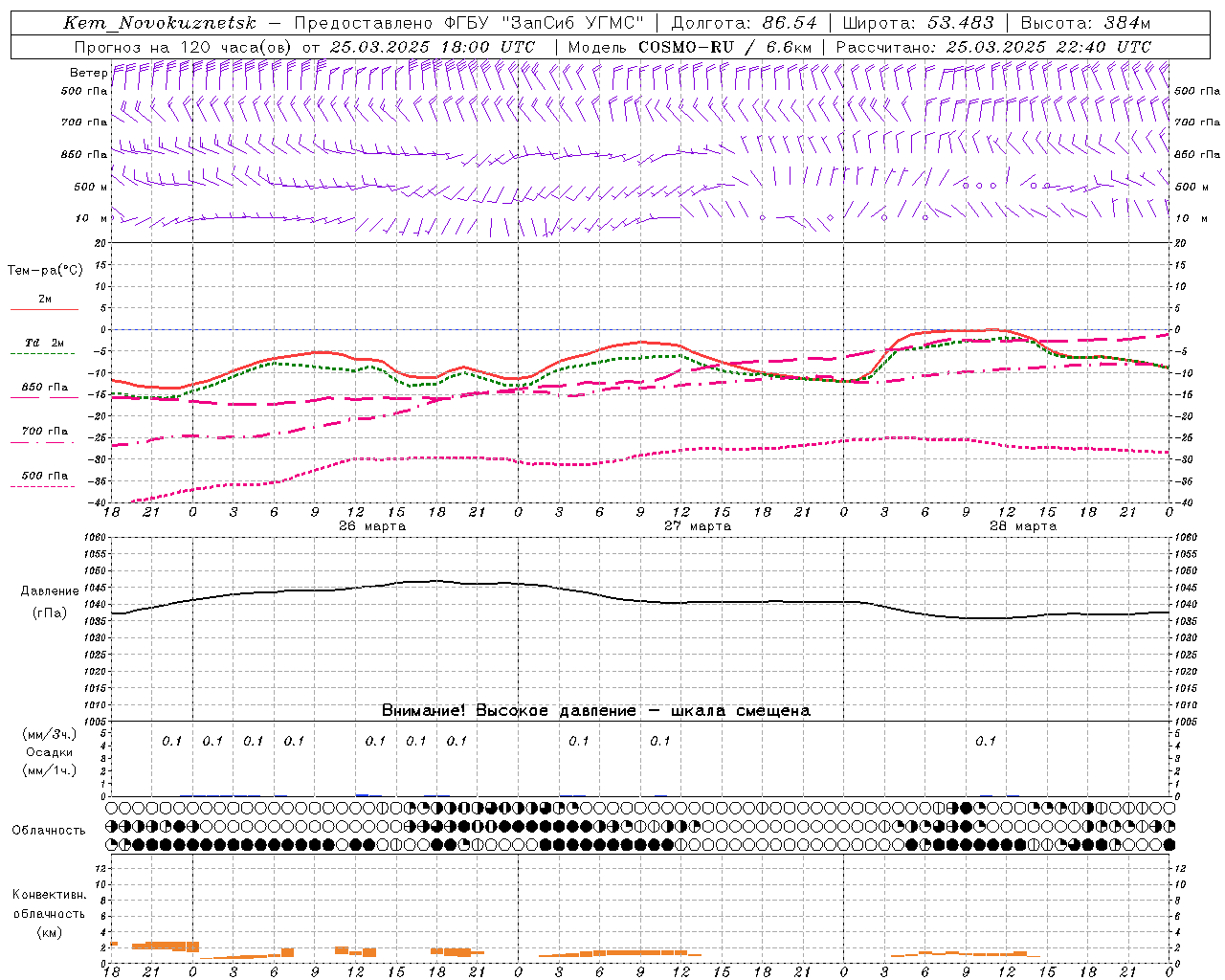The image size is (1225, 980).
Task: Click the '2м' temperature legend line sample
Action: [44, 309]
